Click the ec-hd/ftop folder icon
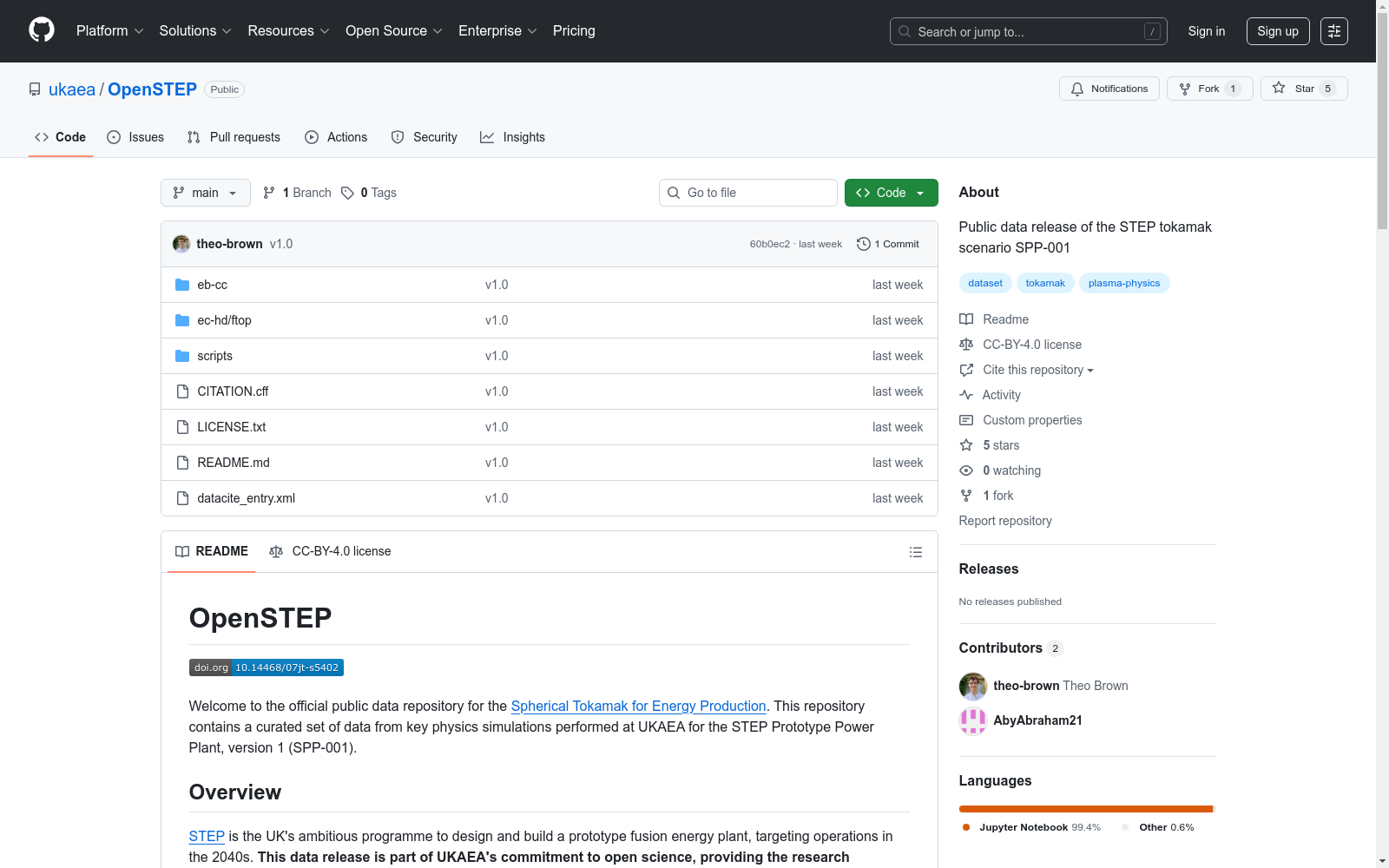This screenshot has height=868, width=1389. (182, 320)
